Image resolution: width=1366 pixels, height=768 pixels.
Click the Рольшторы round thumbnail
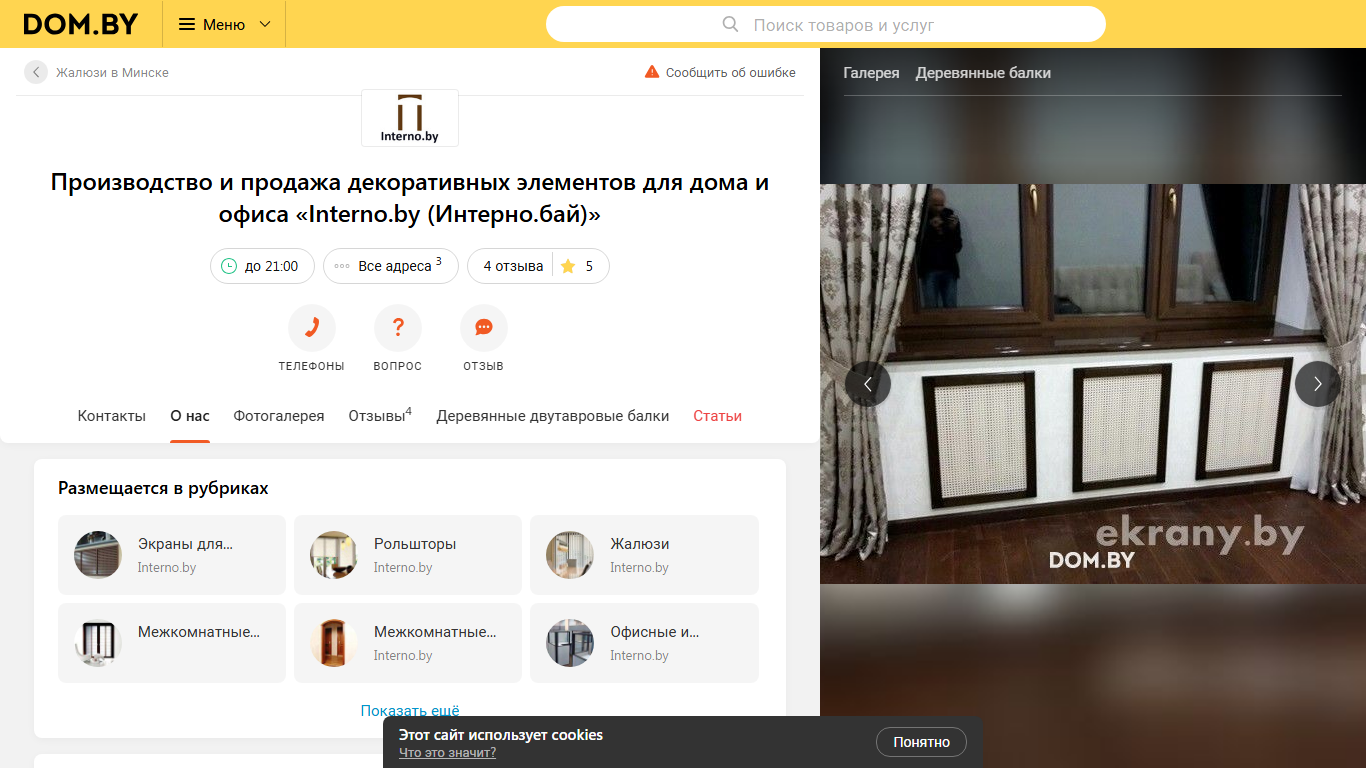pyautogui.click(x=334, y=555)
